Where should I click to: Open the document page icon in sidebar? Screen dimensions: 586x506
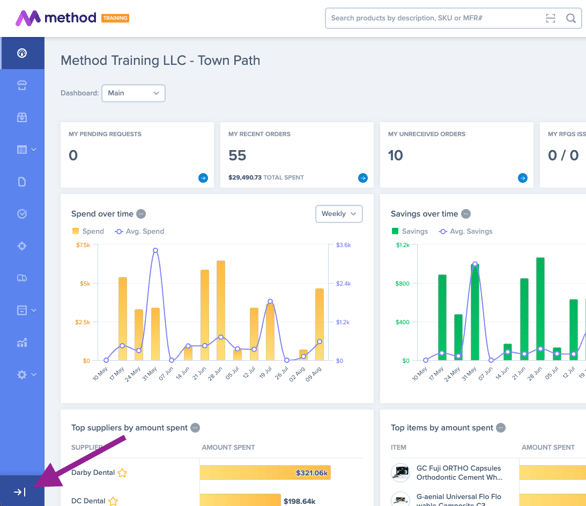click(22, 182)
